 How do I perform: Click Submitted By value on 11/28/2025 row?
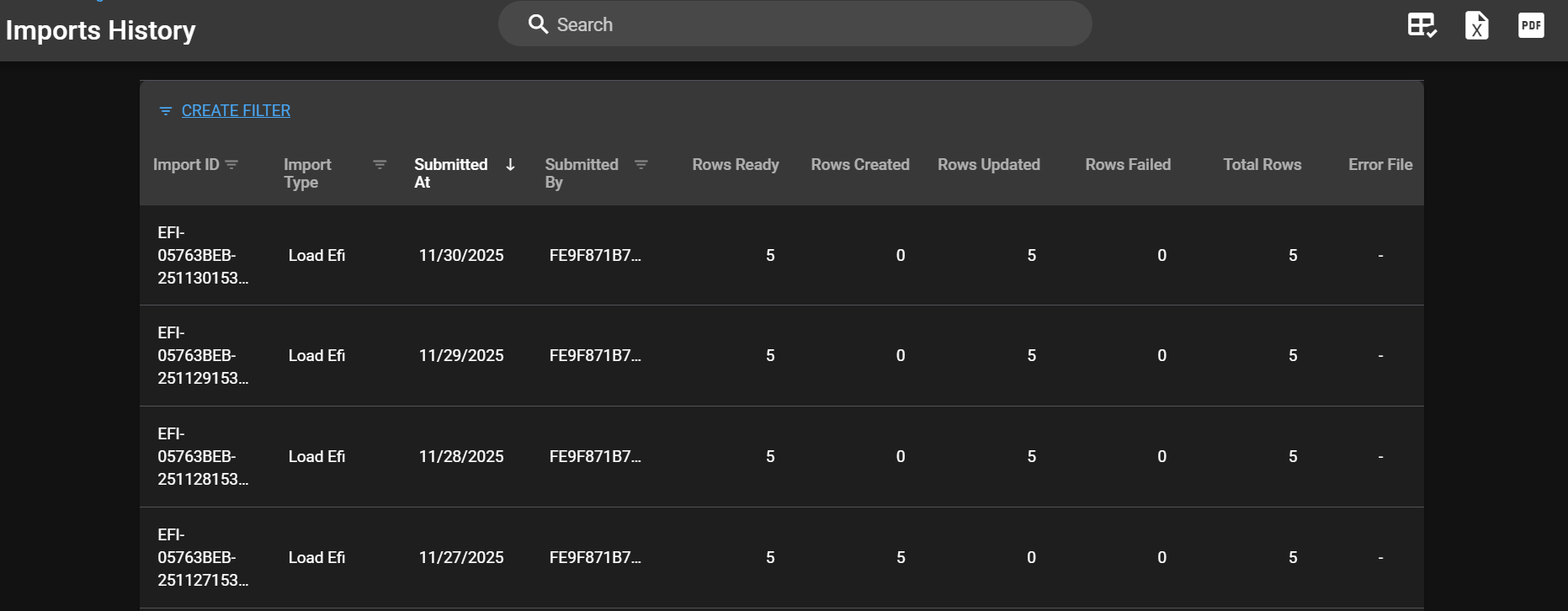(594, 457)
